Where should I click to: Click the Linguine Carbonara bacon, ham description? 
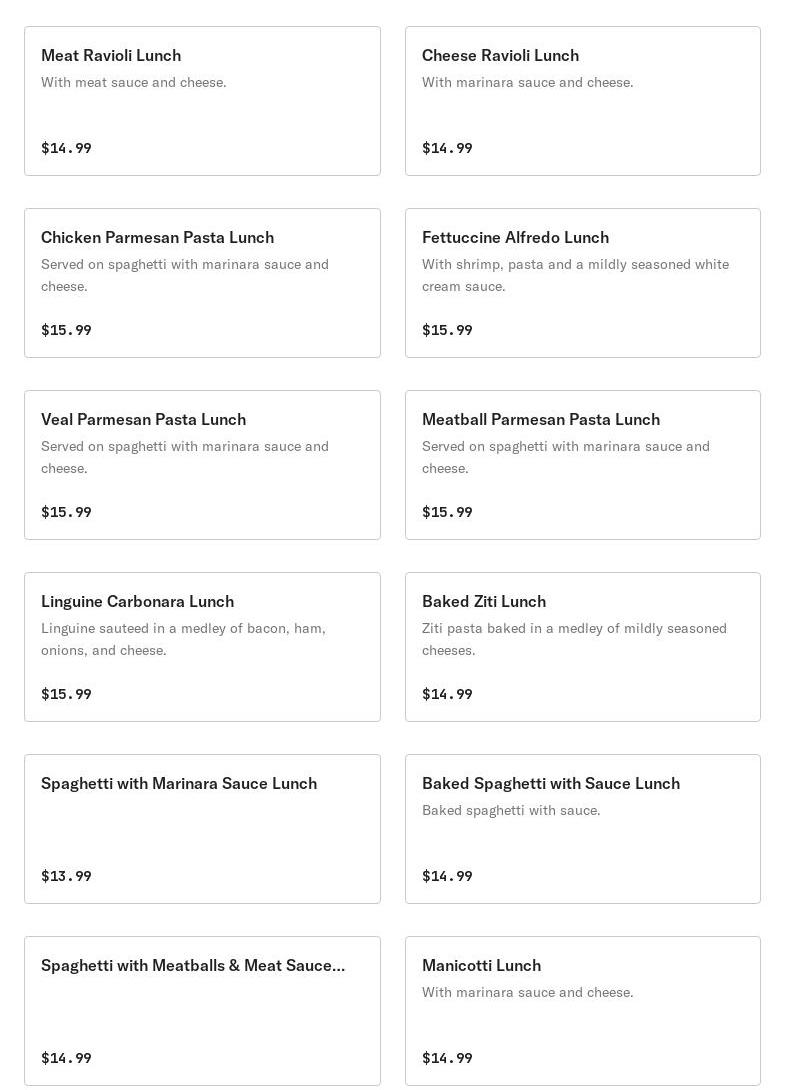(183, 639)
